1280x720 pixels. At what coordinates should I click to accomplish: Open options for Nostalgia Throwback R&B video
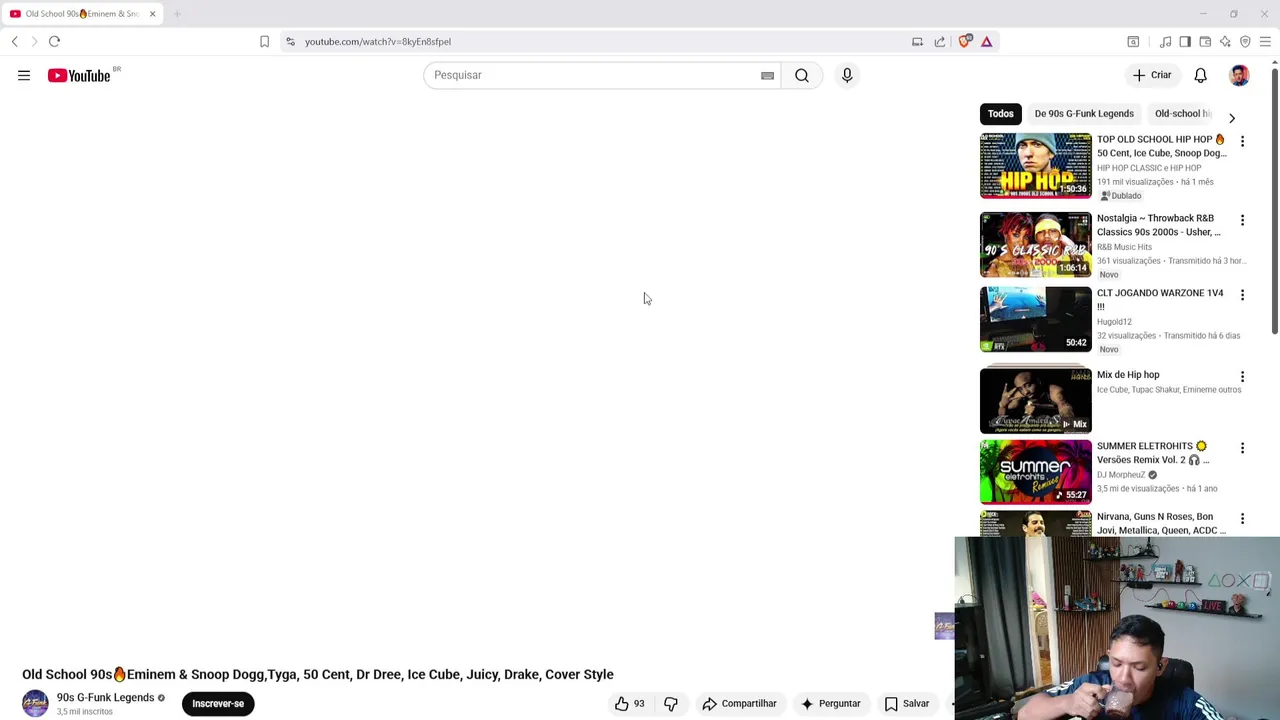click(x=1242, y=220)
